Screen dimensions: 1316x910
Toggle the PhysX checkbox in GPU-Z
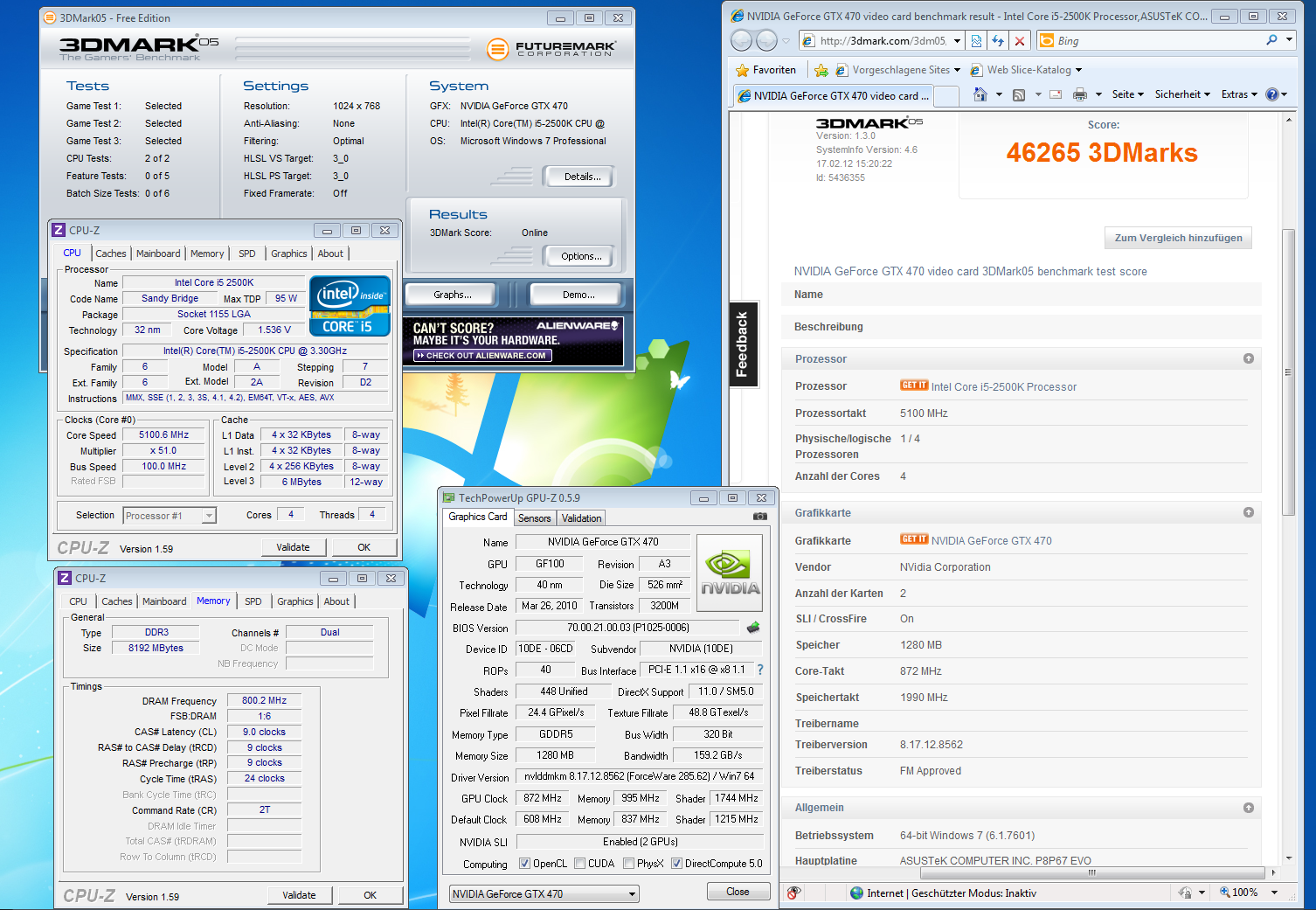[x=629, y=864]
